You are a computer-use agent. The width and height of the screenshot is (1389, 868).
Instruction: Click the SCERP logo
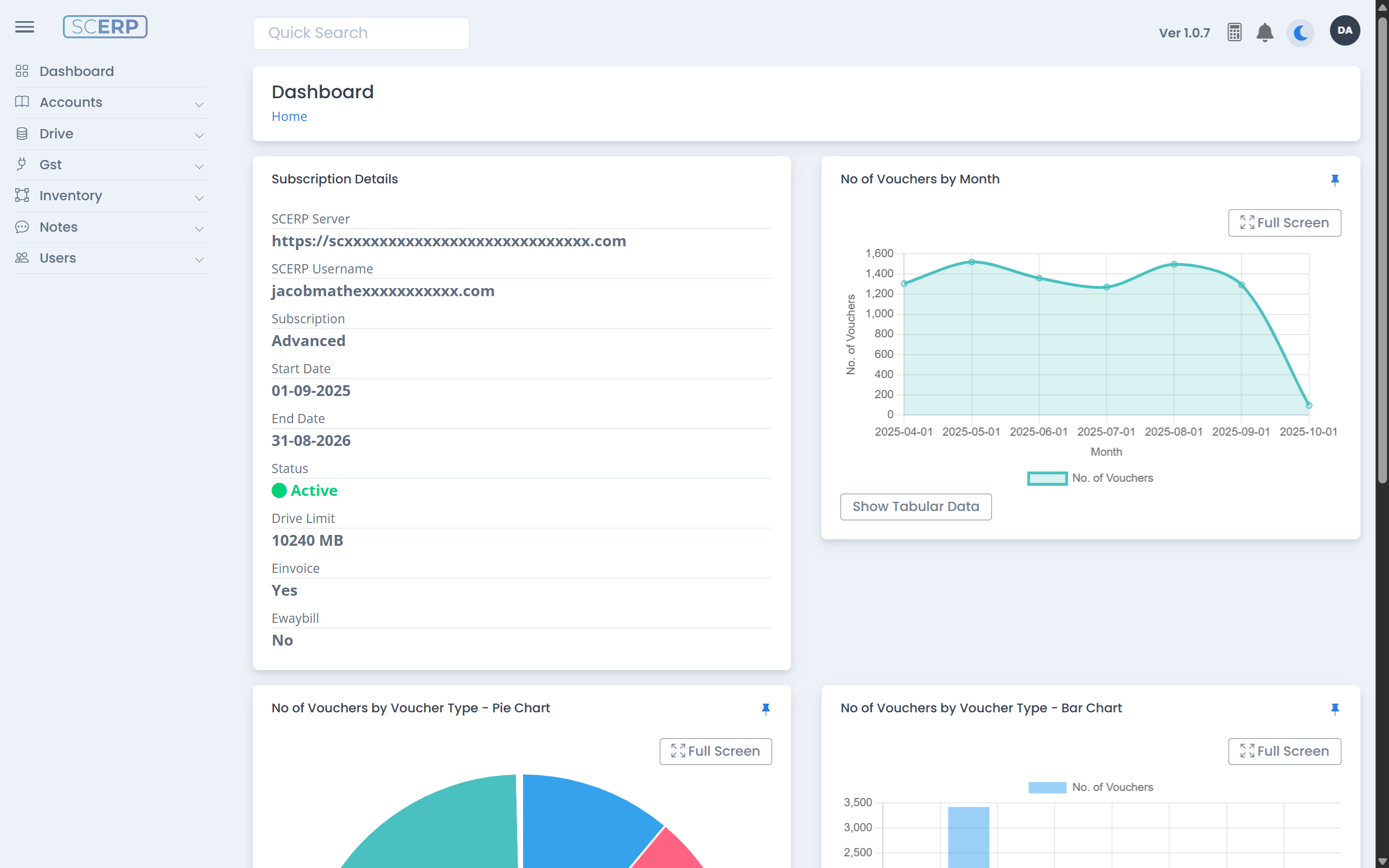pos(105,27)
